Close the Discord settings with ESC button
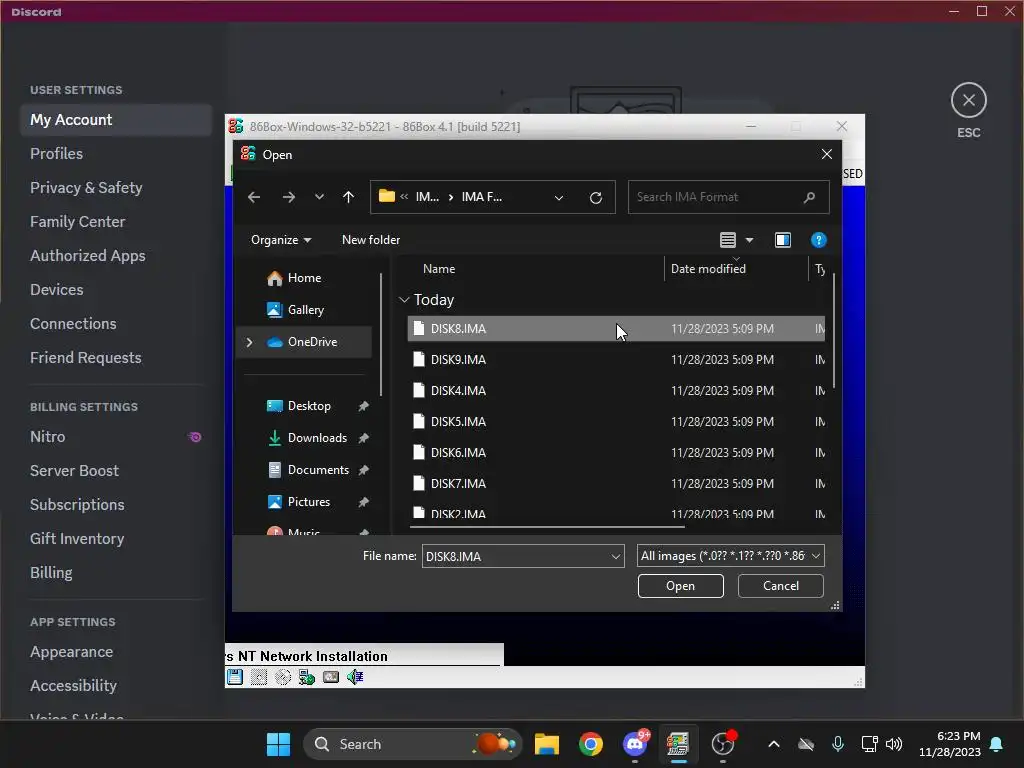Screen dimensions: 1024x768 968,101
